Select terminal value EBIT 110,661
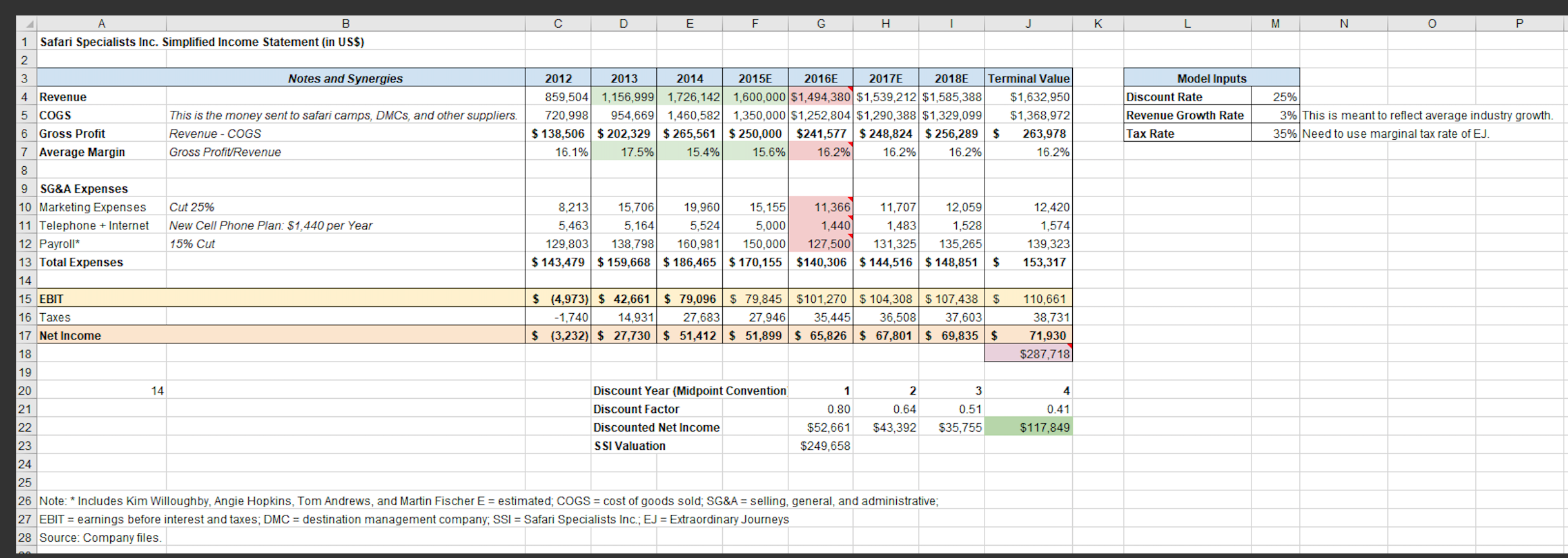Viewport: 1568px width, 558px height. point(1028,298)
